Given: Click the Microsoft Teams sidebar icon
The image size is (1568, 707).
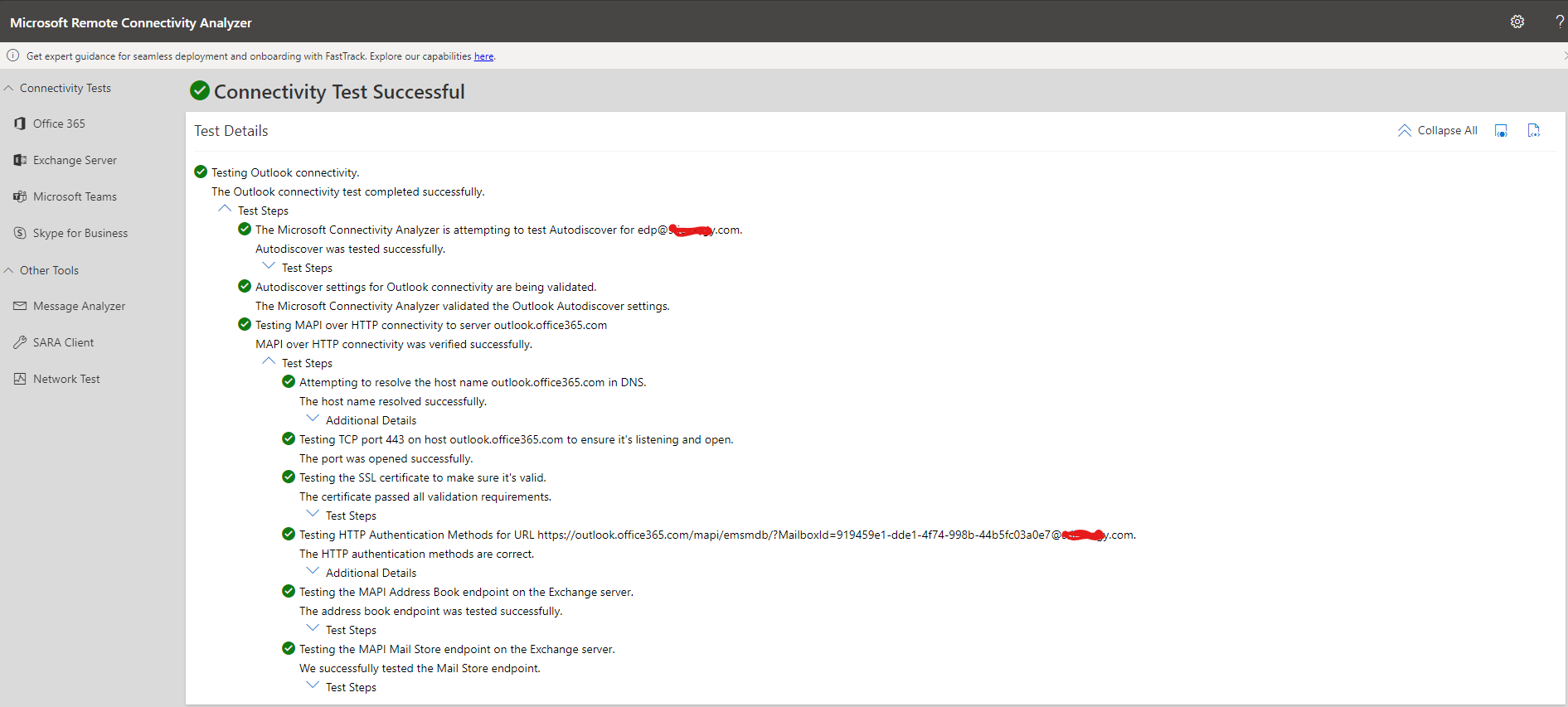Looking at the screenshot, I should 20,196.
